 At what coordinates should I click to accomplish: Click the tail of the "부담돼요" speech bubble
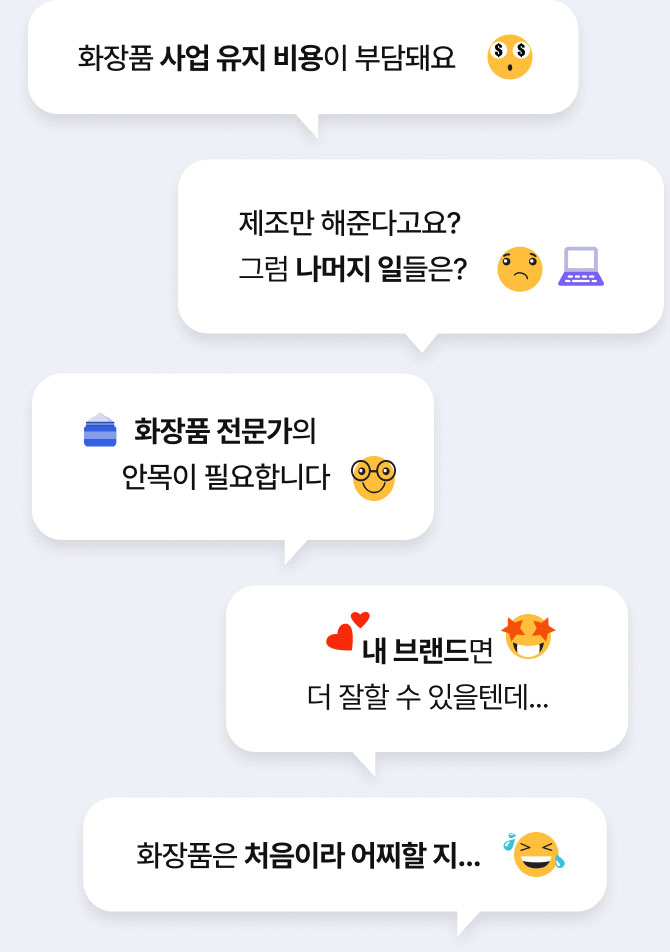[x=308, y=125]
